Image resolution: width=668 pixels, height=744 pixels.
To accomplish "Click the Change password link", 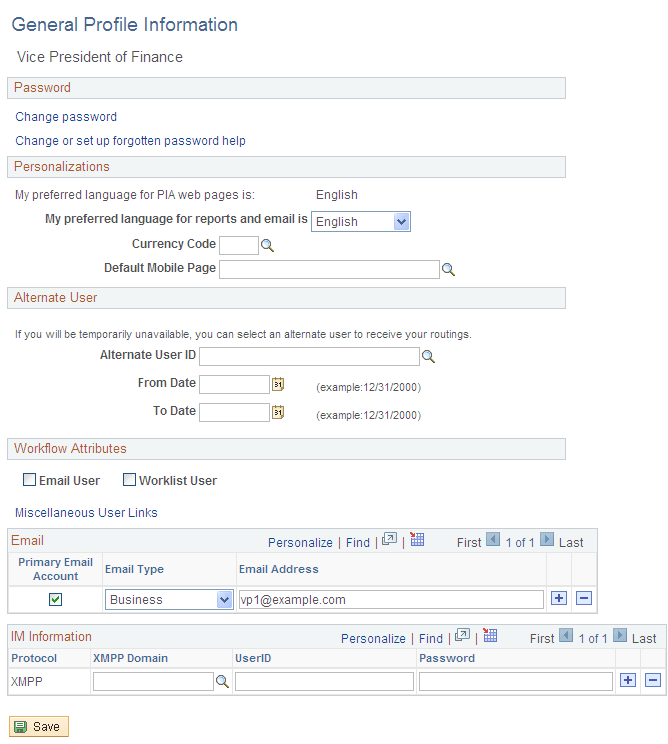I will [x=66, y=117].
